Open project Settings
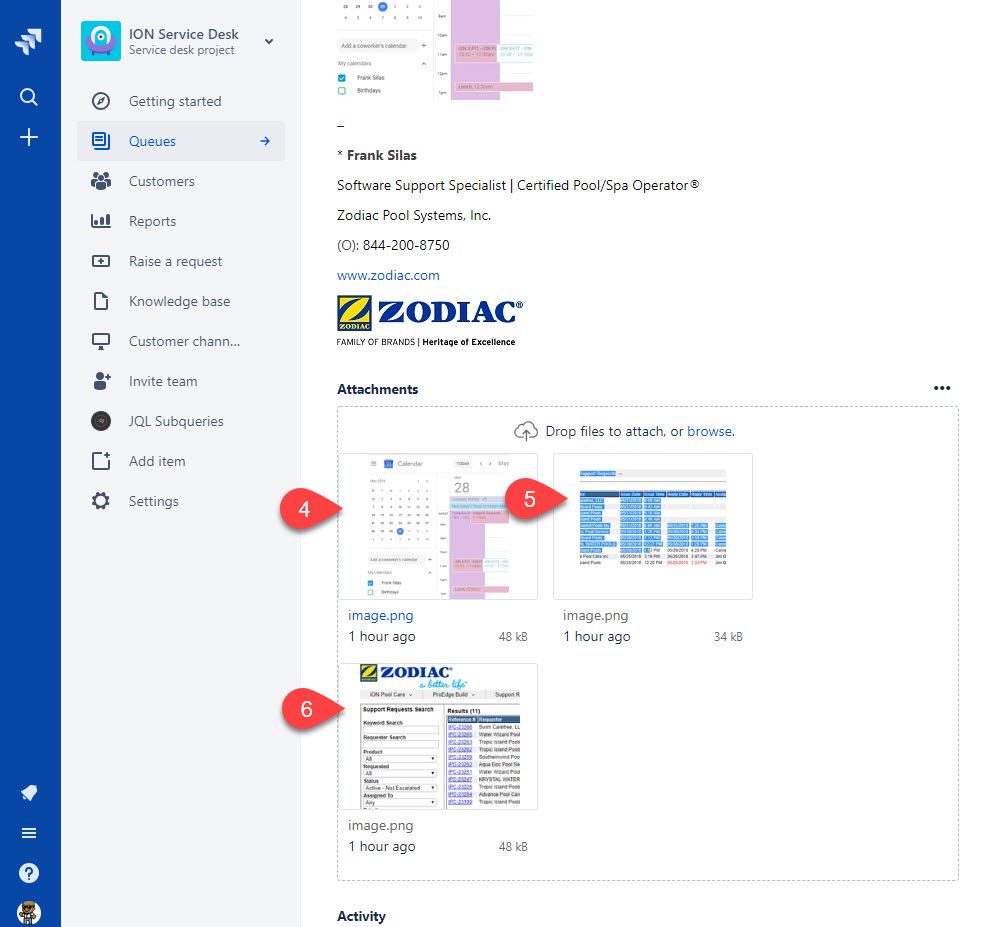The width and height of the screenshot is (999, 927). point(154,501)
